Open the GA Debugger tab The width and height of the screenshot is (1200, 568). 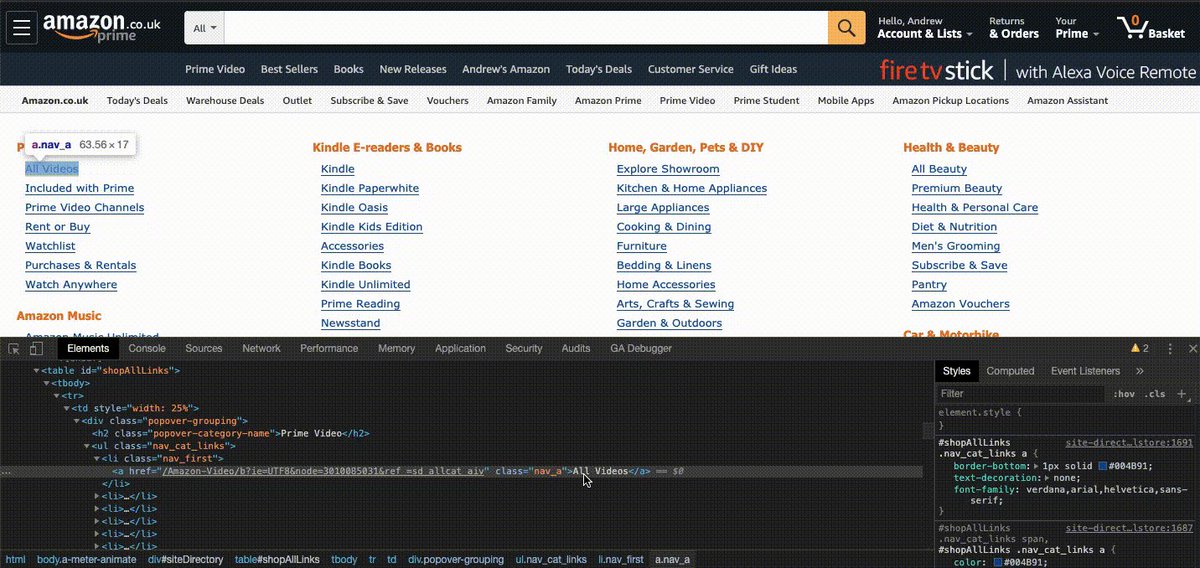click(641, 348)
